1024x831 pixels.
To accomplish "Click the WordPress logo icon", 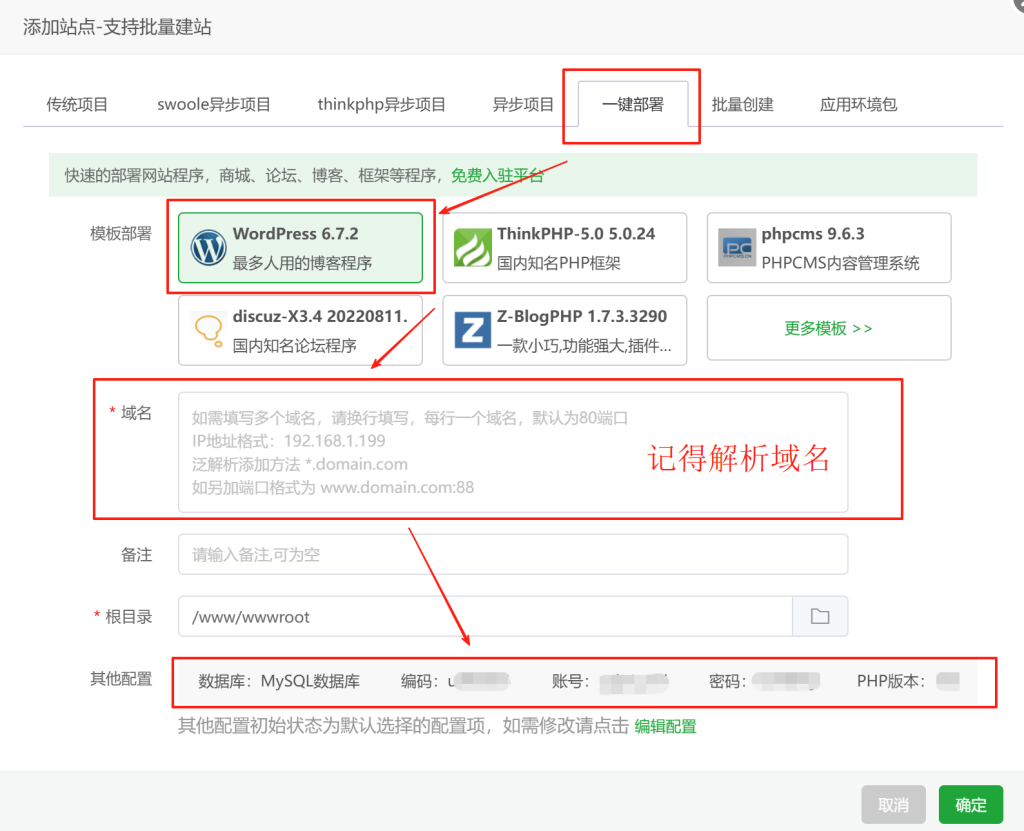I will point(208,248).
